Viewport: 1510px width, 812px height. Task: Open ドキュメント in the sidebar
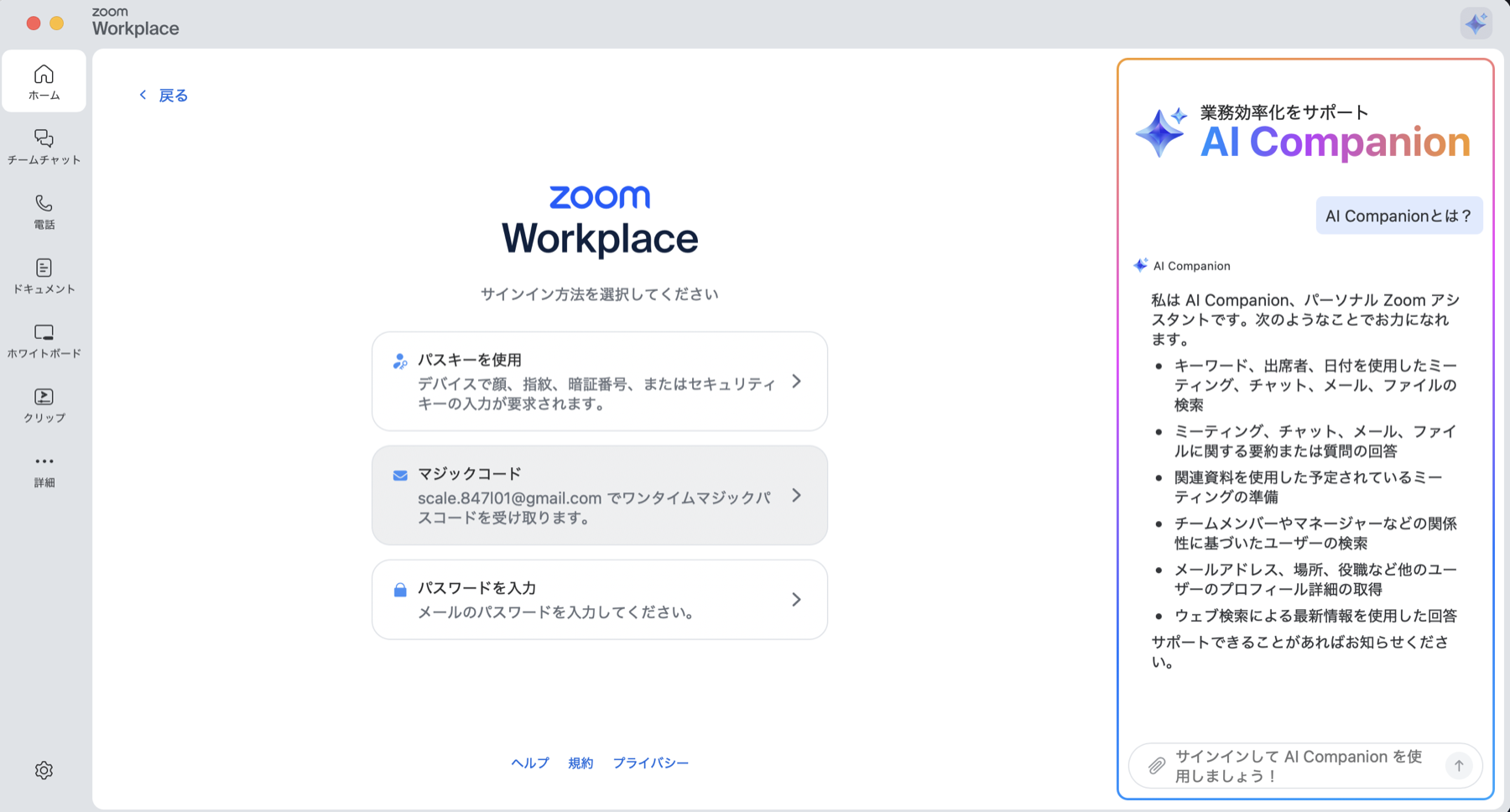click(44, 276)
